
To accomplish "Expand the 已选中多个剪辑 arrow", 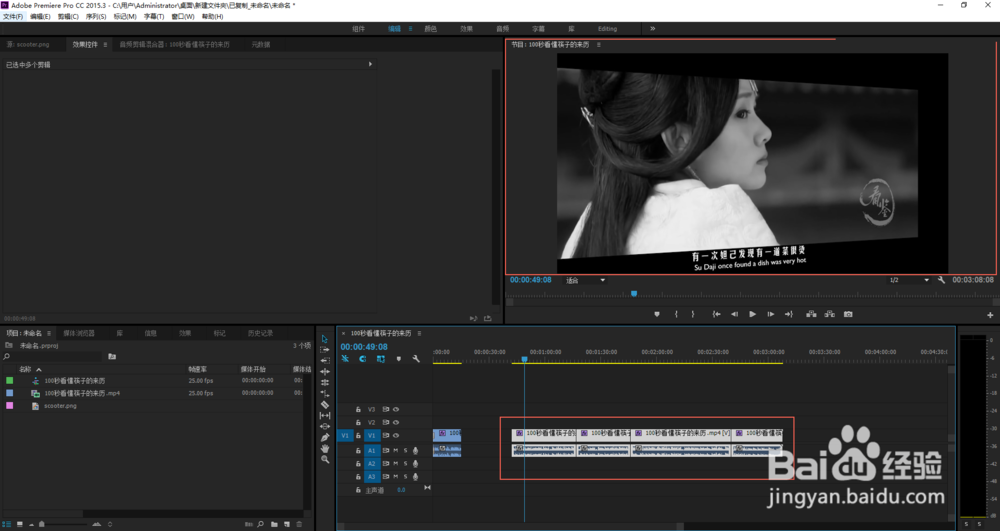I will 370,64.
